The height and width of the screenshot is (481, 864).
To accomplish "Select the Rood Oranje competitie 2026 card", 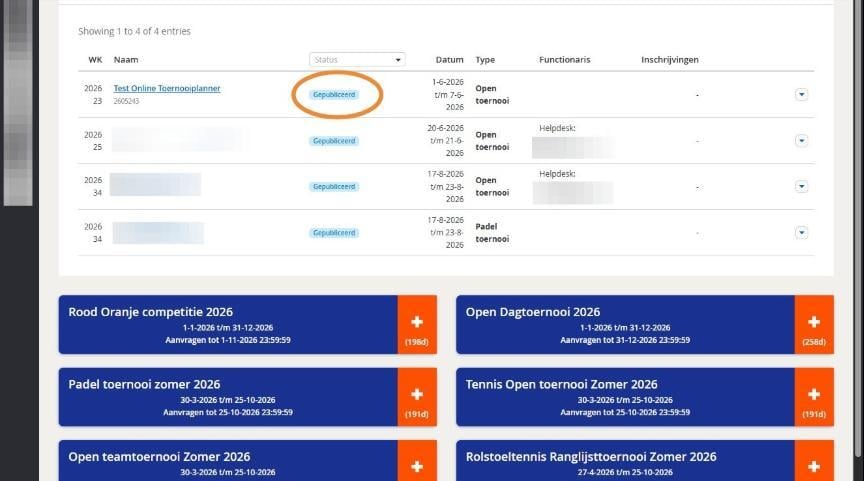I will click(228, 325).
